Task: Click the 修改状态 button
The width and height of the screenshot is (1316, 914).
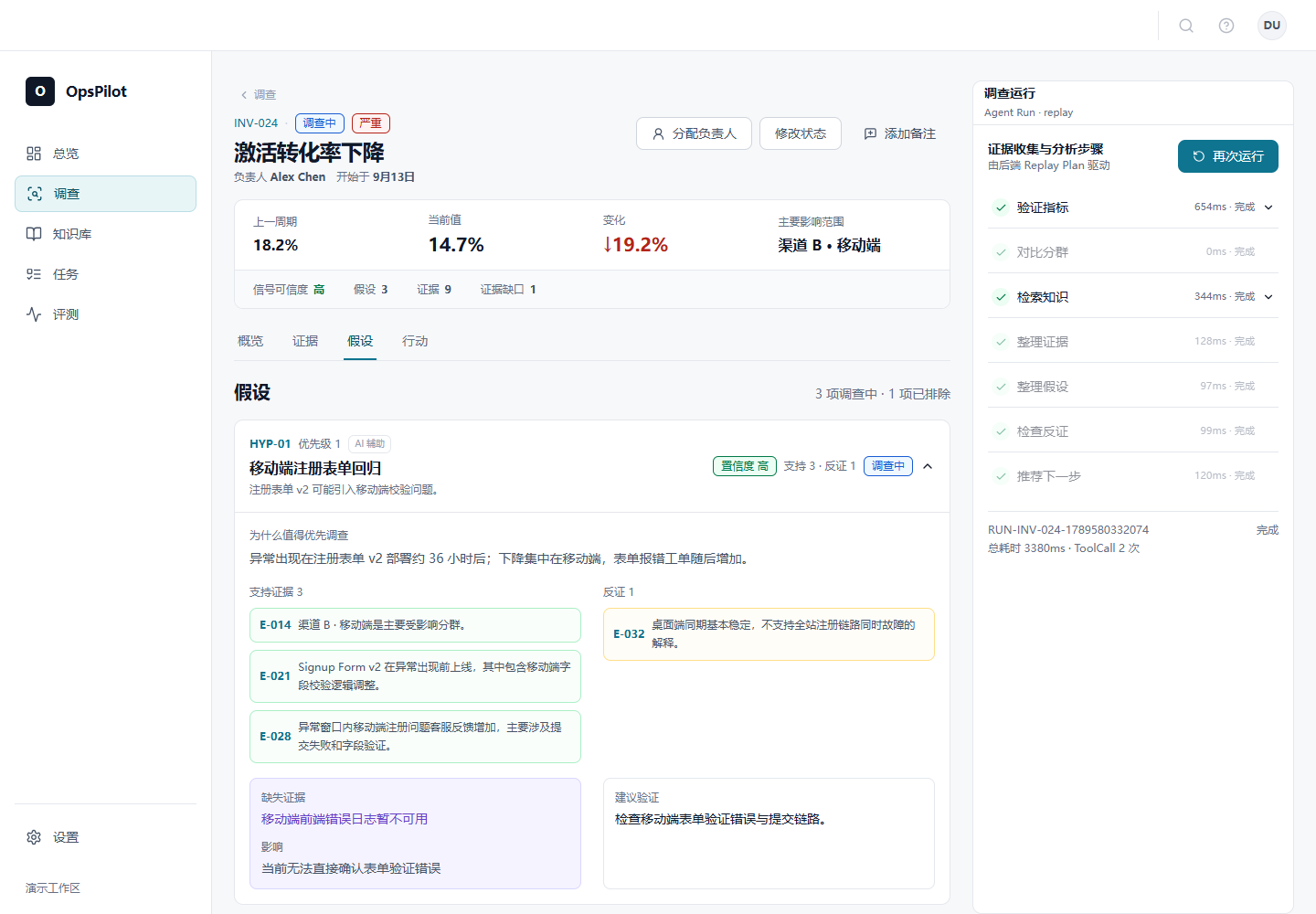Action: (801, 133)
